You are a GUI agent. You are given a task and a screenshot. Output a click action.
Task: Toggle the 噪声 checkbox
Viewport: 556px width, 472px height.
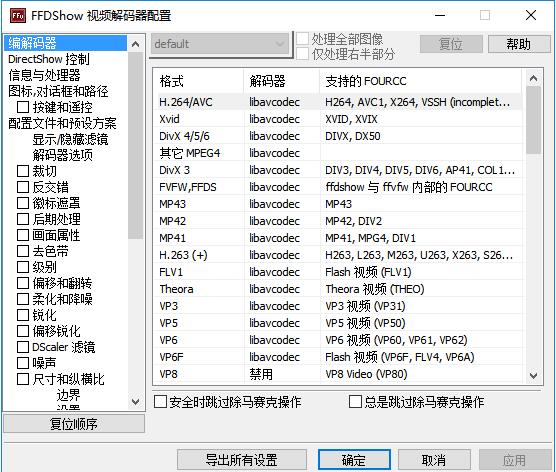pyautogui.click(x=23, y=363)
